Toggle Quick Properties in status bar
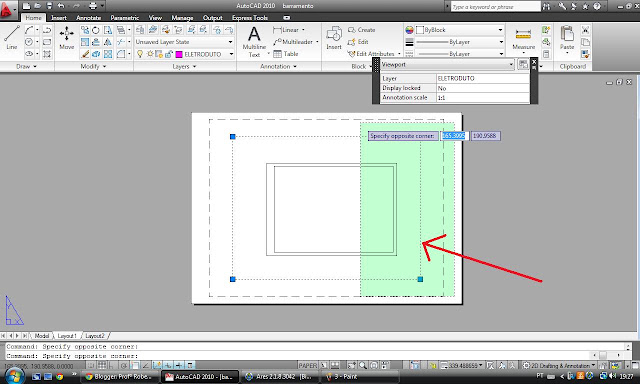 click(190, 365)
